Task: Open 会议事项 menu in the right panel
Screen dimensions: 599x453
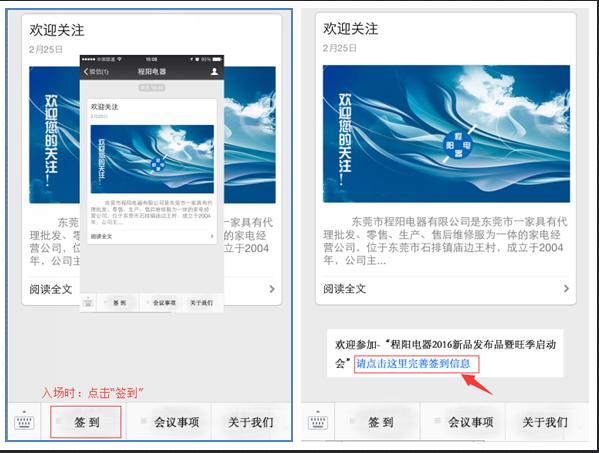Action: (x=470, y=422)
